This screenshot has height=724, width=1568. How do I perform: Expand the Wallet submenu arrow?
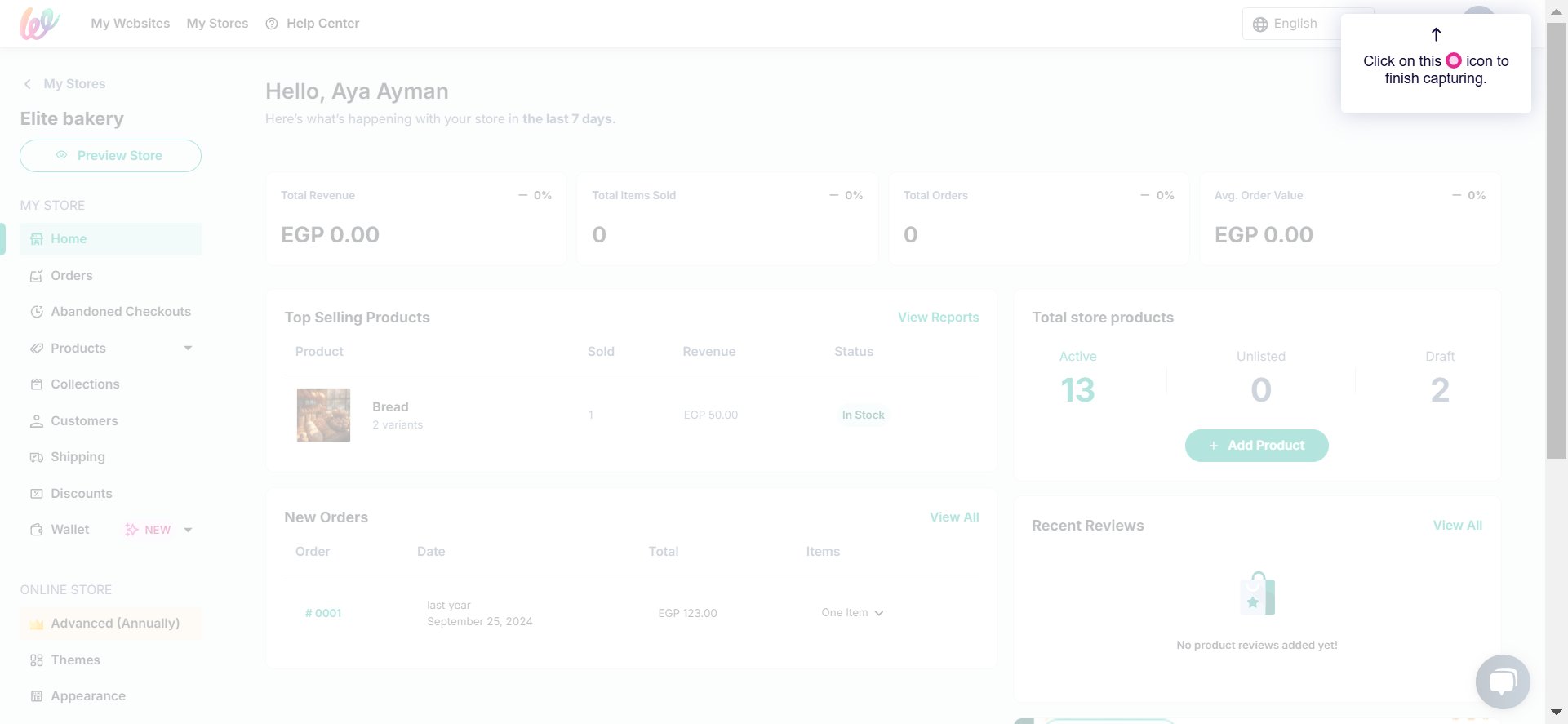(x=188, y=530)
